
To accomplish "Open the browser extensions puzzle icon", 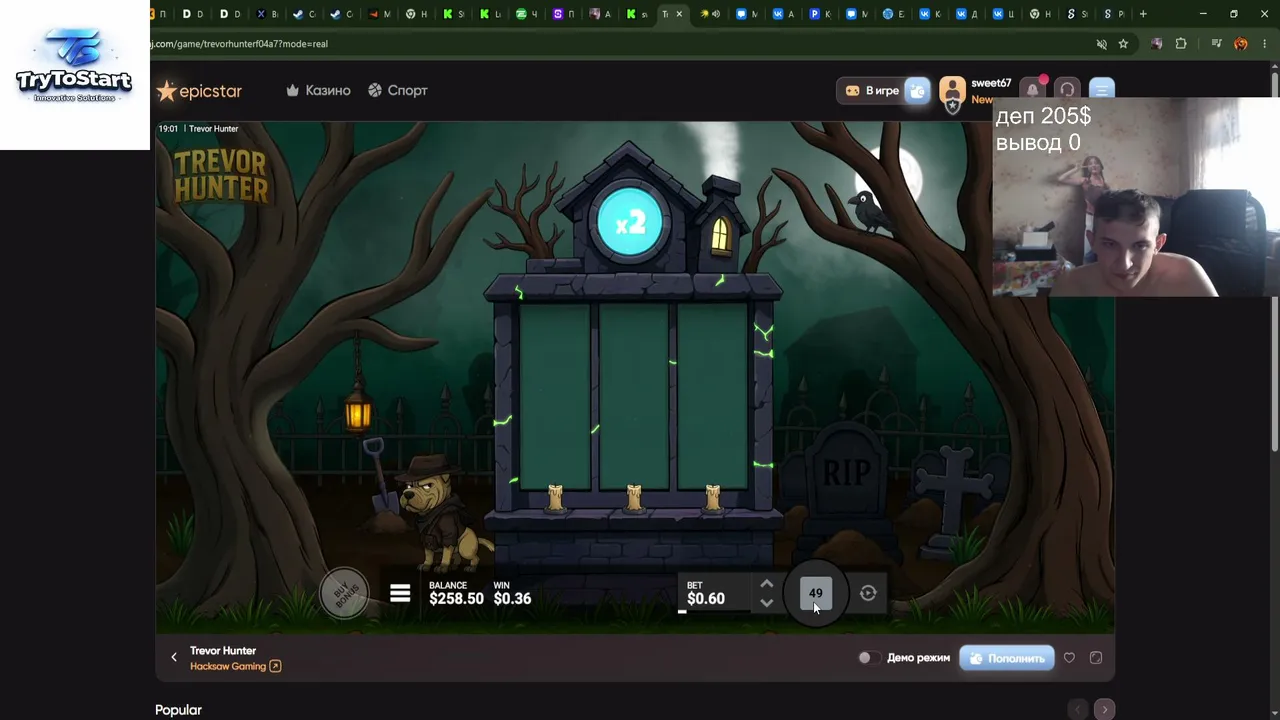I will 1181,44.
